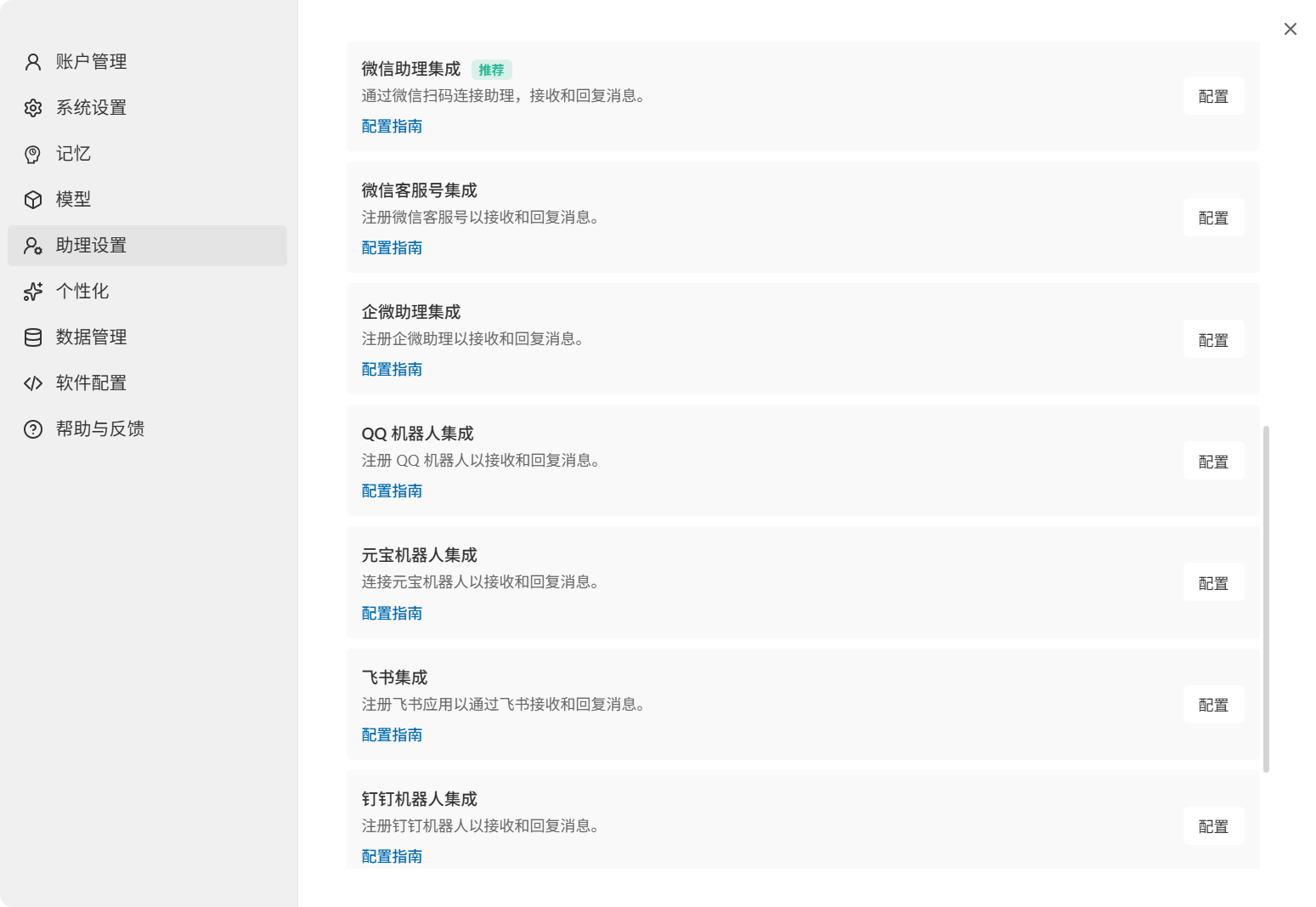Click text 连接元宝机器人以接收和回复消息。
The height and width of the screenshot is (907, 1316).
tap(483, 582)
